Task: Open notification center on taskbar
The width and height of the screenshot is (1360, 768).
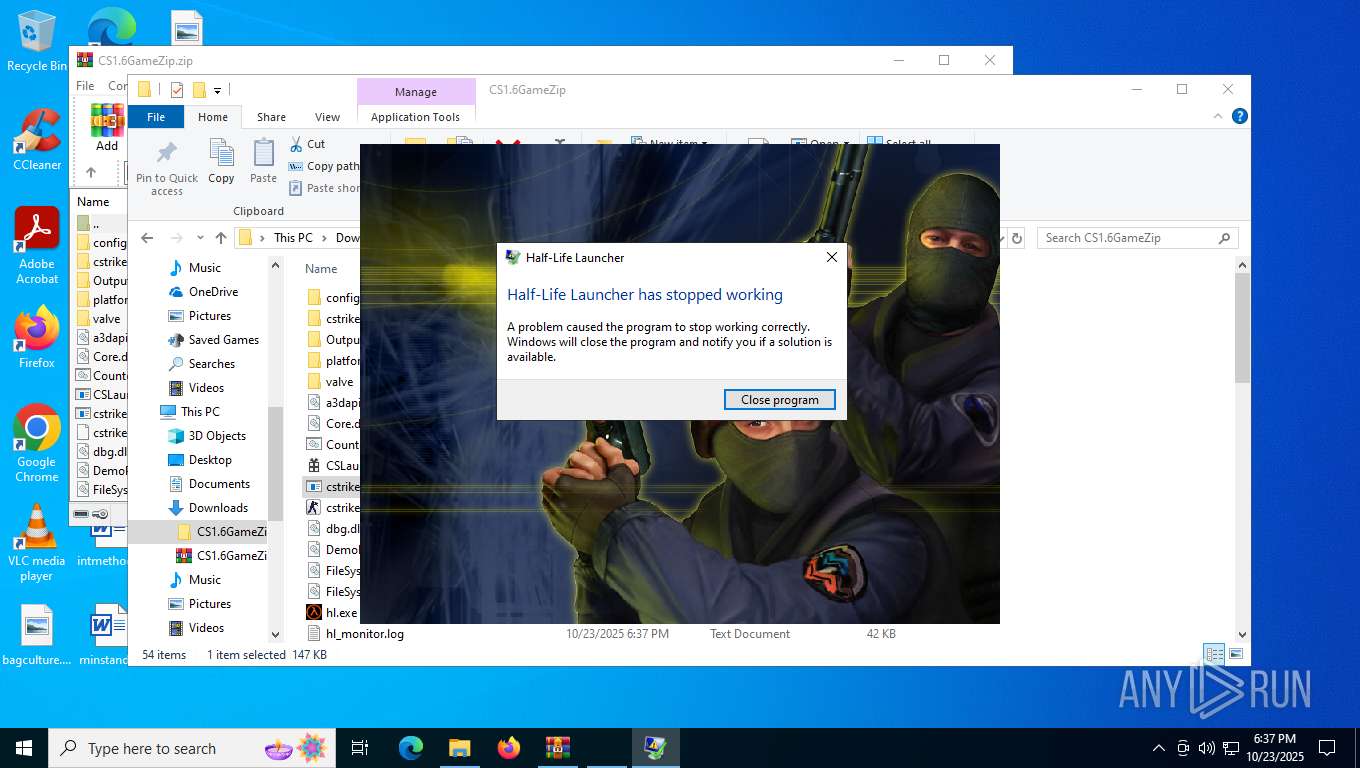Action: pos(1327,748)
